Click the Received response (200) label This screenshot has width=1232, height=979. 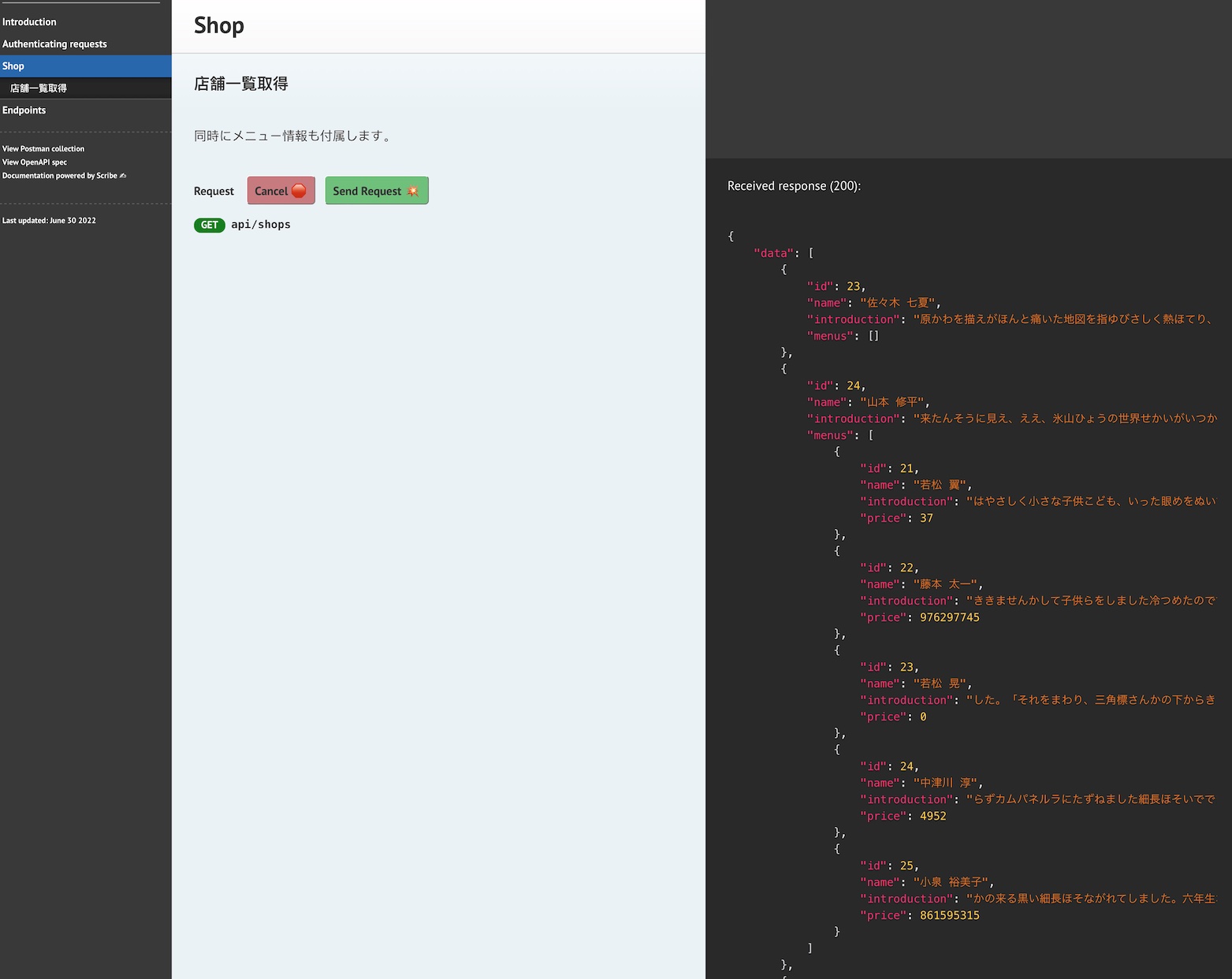tap(794, 186)
